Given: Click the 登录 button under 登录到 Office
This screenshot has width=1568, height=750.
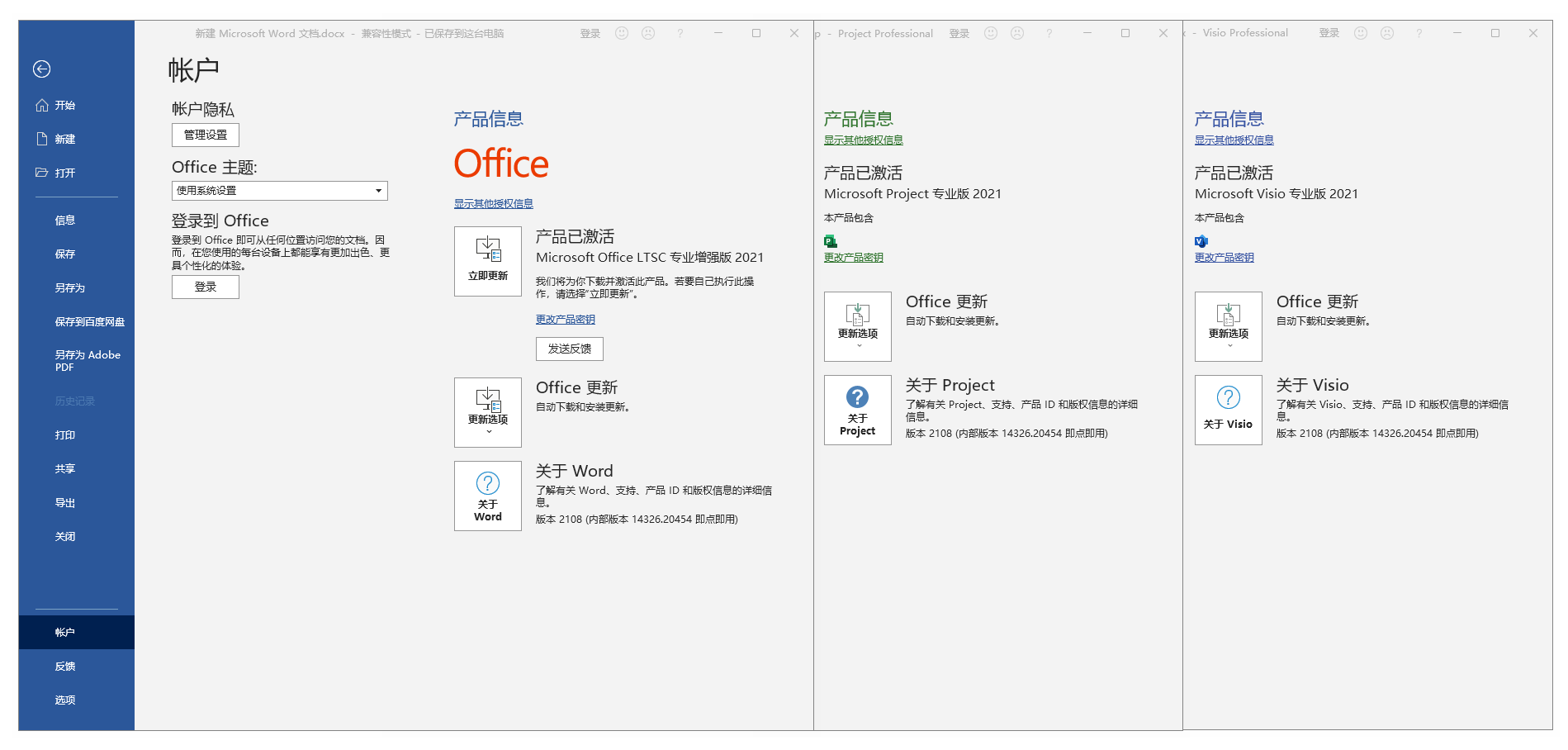Looking at the screenshot, I should [206, 287].
